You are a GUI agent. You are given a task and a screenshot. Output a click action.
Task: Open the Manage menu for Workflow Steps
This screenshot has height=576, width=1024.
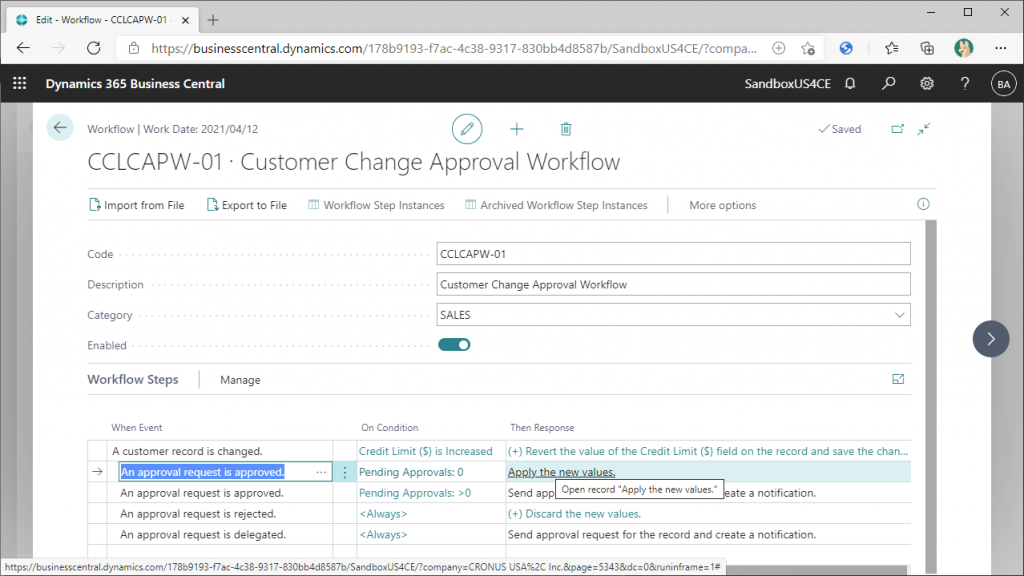(x=240, y=380)
